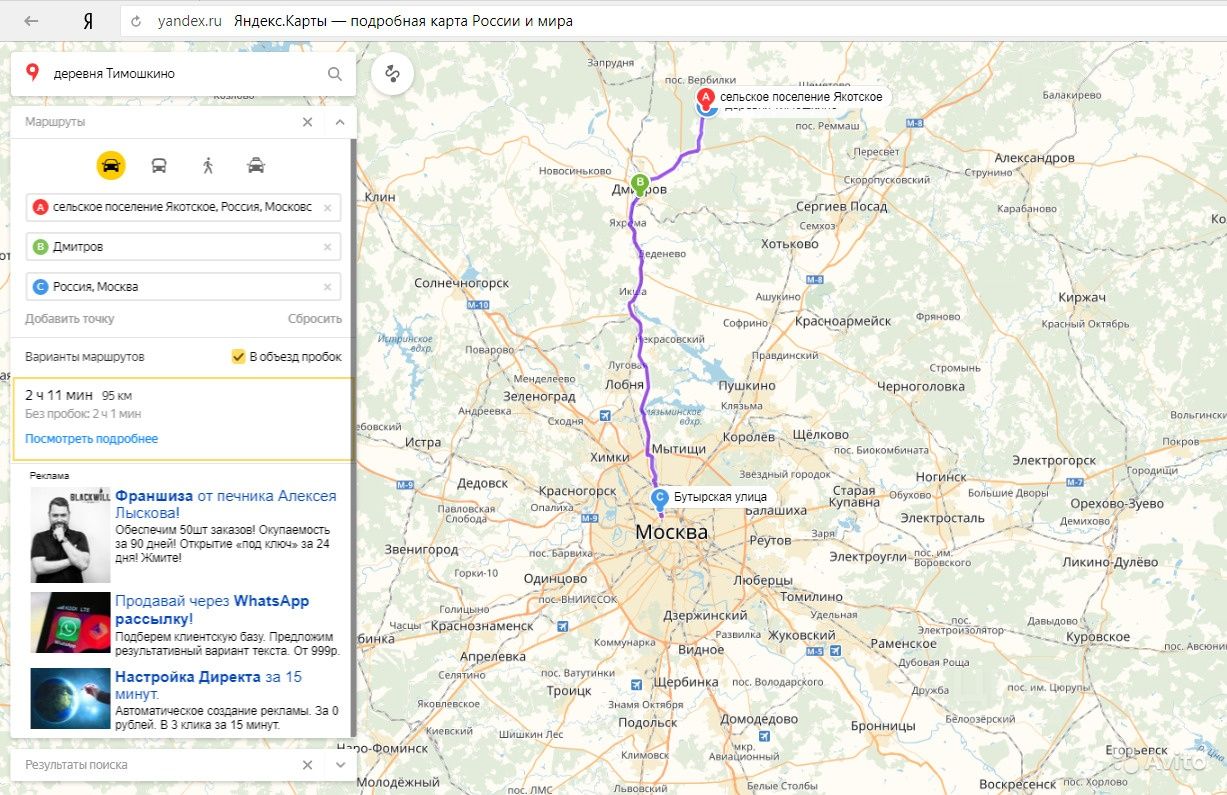Click map marker A at Якотское

[x=706, y=98]
